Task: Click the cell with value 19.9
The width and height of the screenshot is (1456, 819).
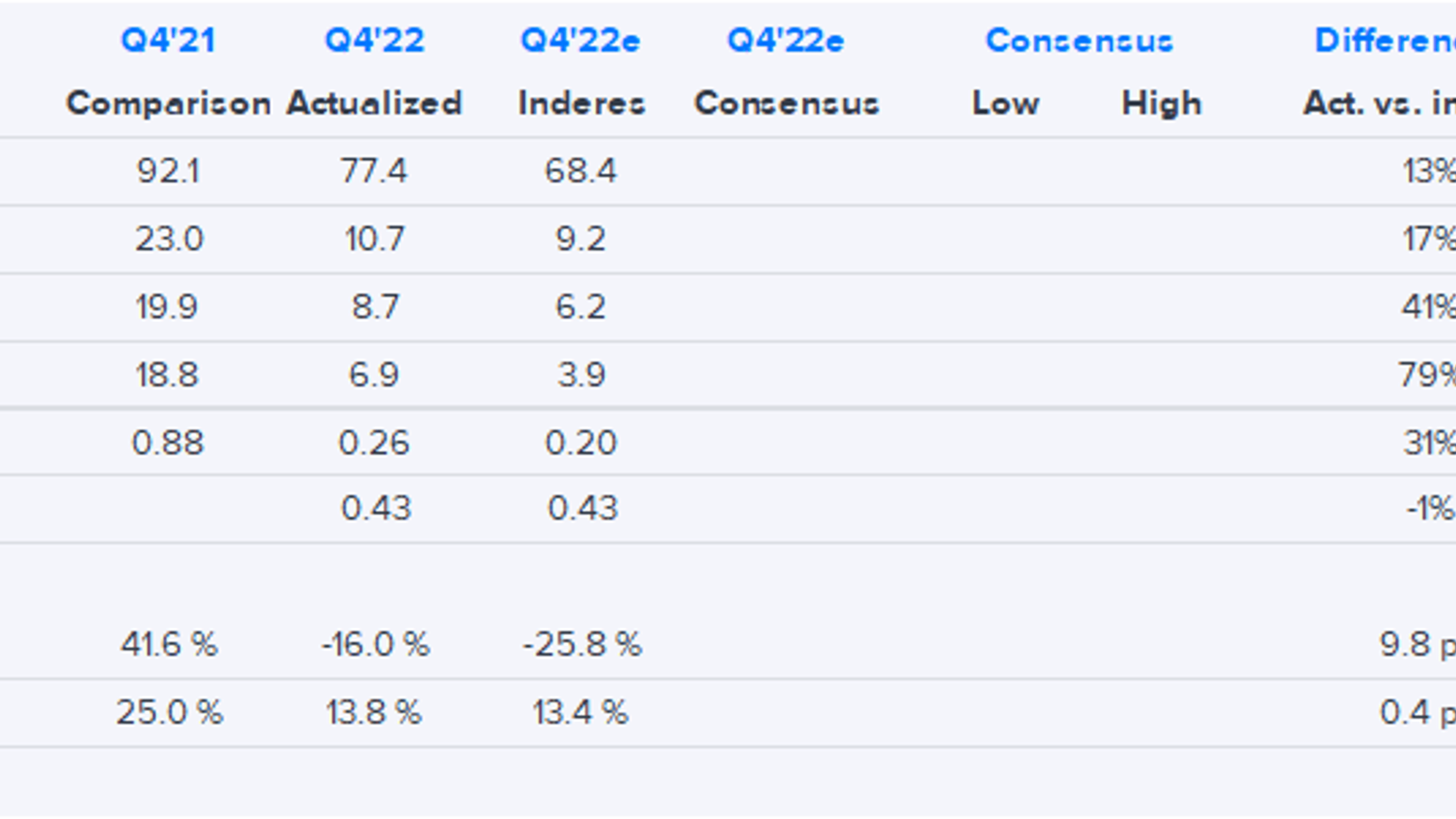Action: 167,307
